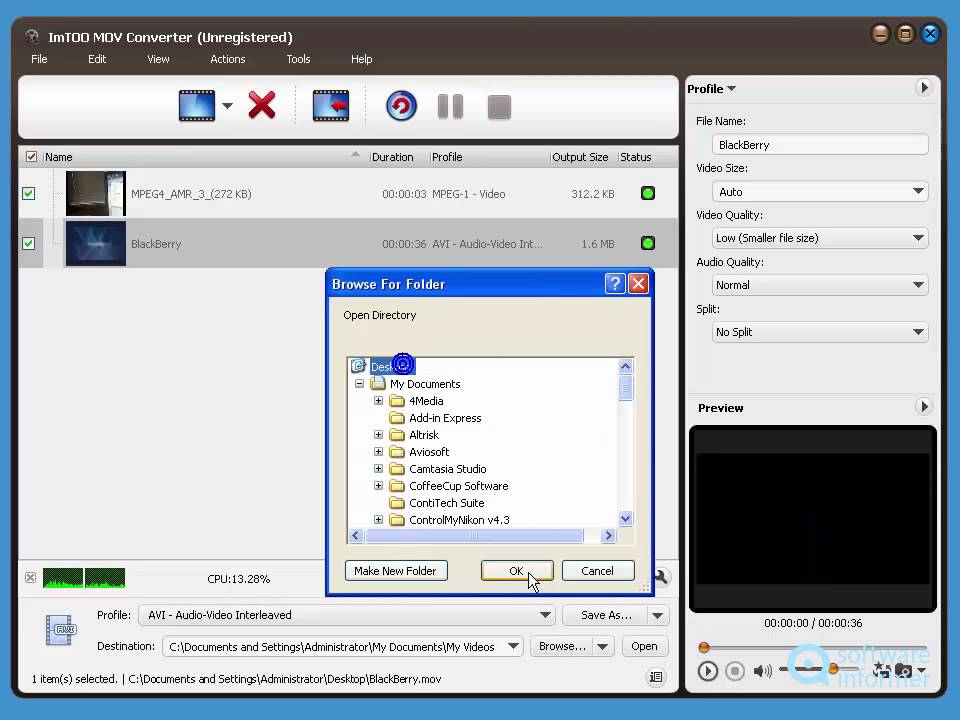The image size is (960, 720).
Task: Open the Edit menu
Action: (x=97, y=59)
